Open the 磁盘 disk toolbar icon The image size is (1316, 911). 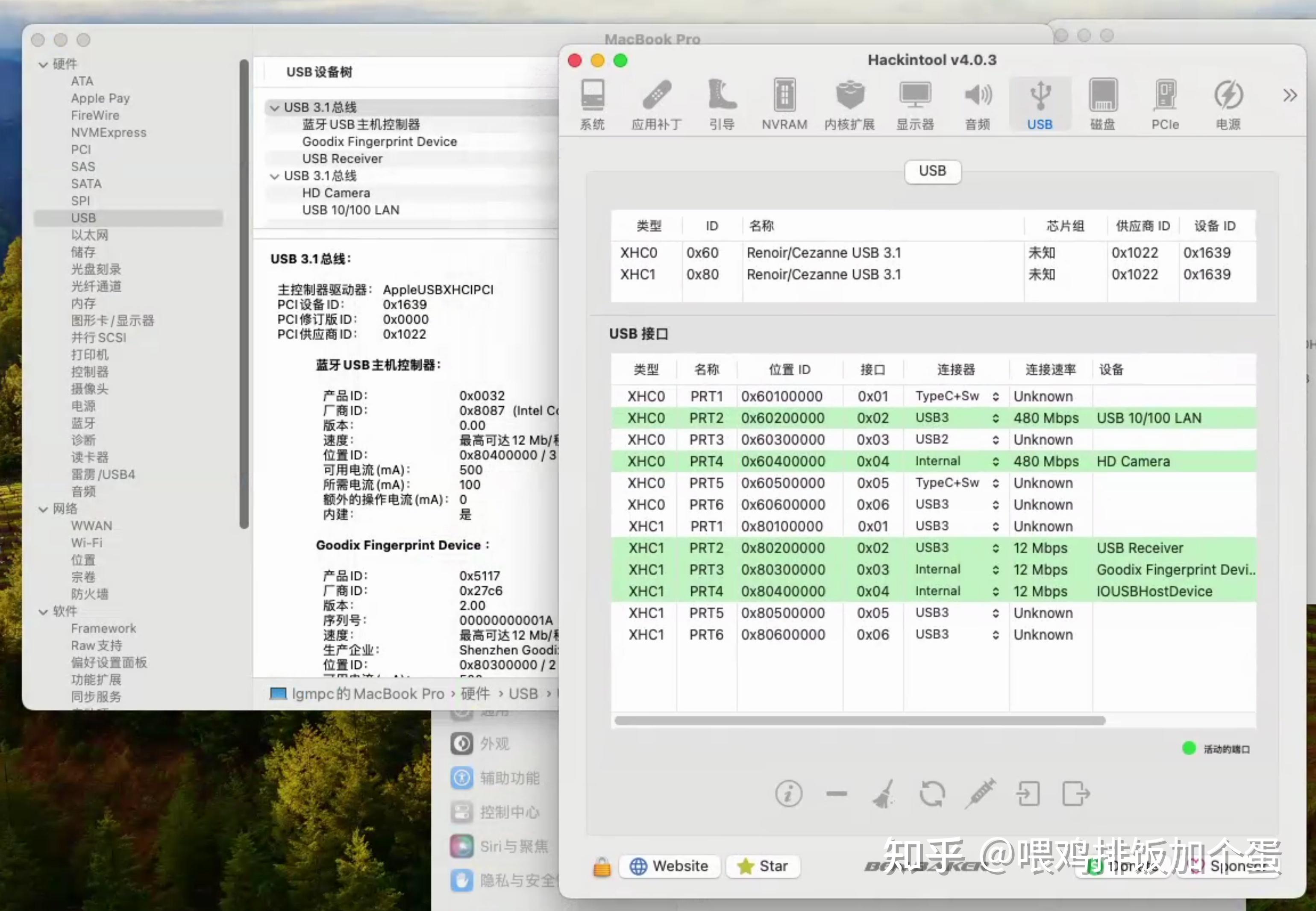click(x=1102, y=105)
